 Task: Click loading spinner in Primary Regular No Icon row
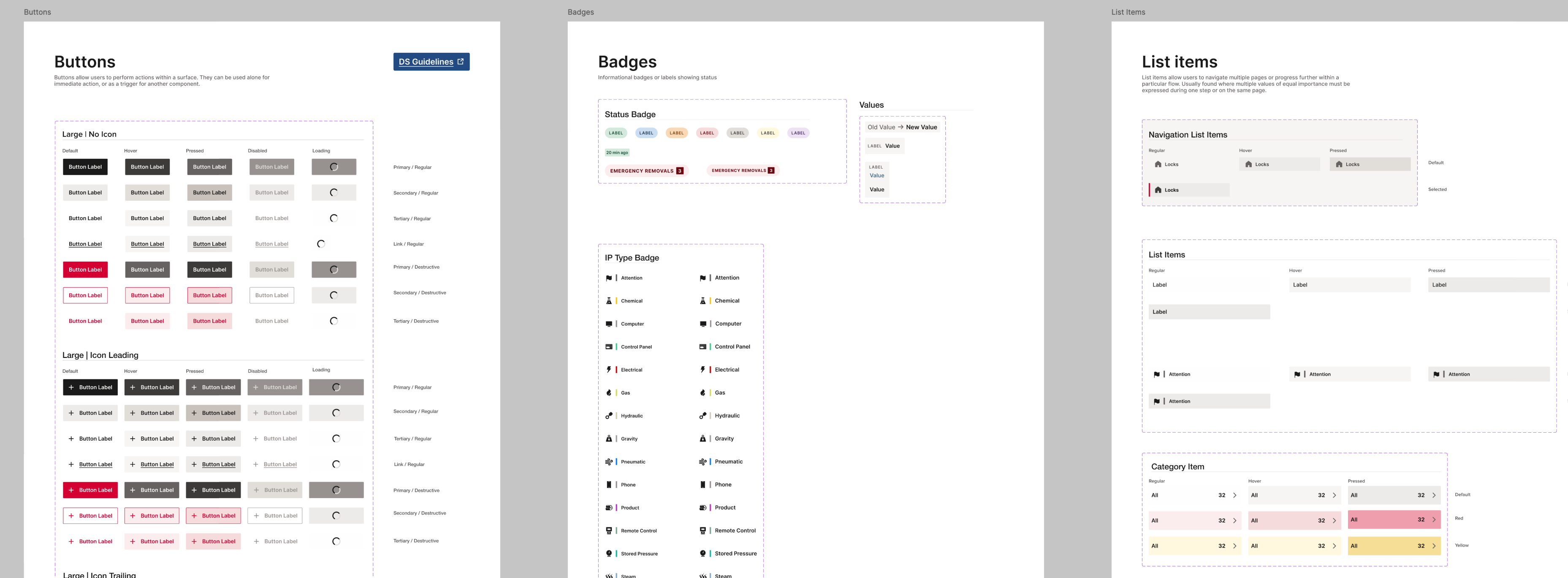(x=334, y=167)
